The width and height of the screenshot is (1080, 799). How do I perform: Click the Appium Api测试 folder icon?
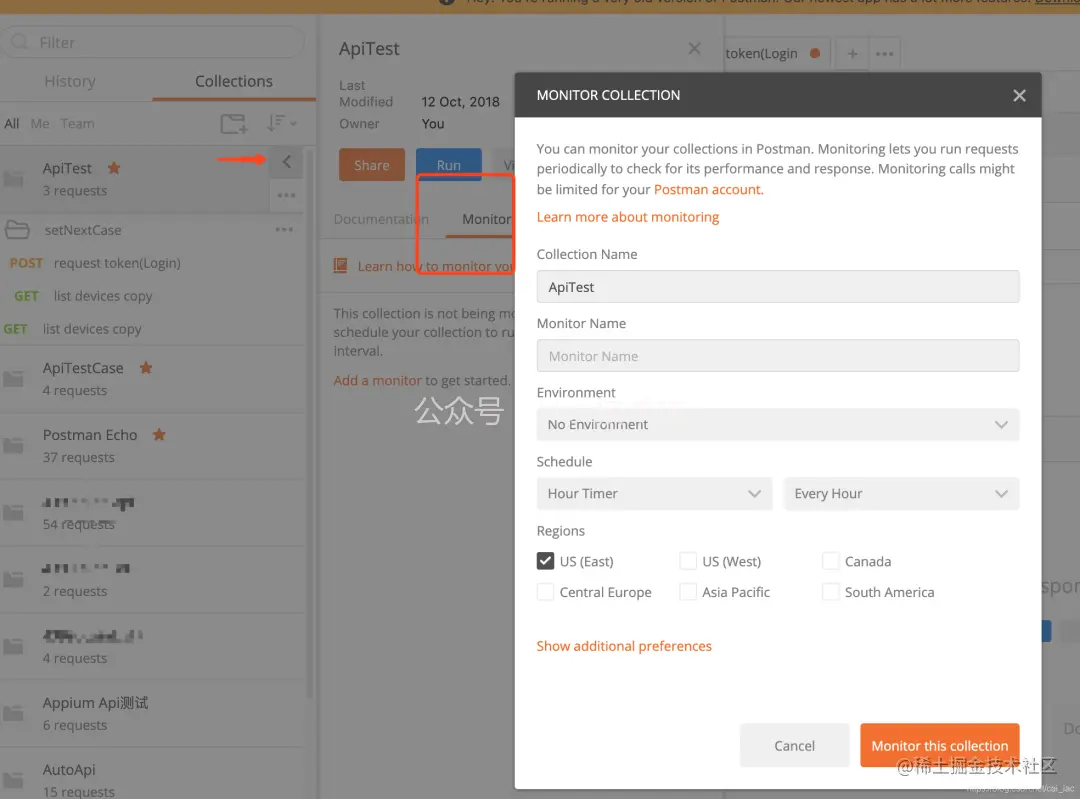(x=13, y=714)
